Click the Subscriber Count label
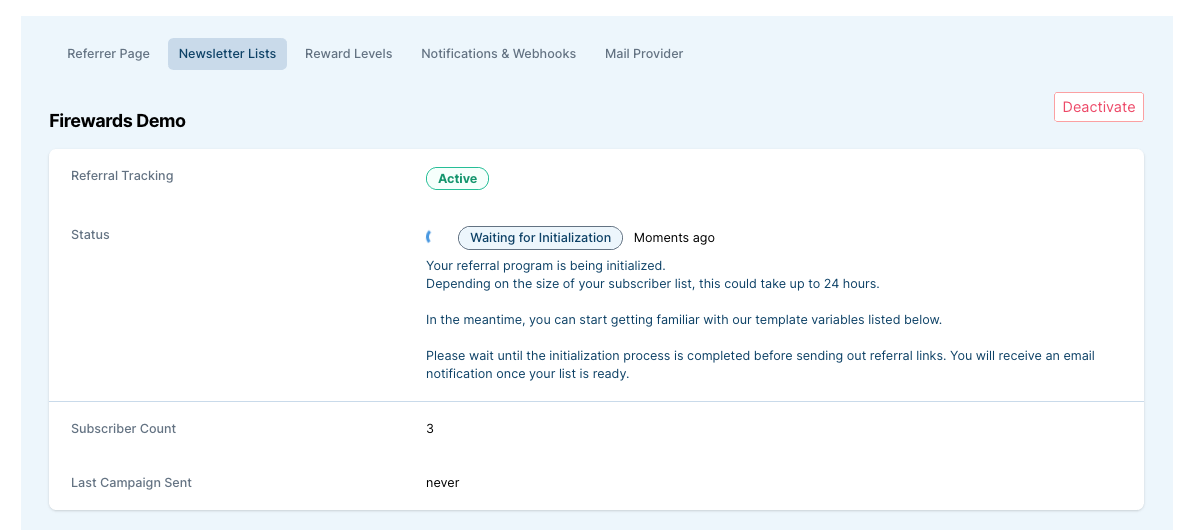The image size is (1188, 530). 123,429
